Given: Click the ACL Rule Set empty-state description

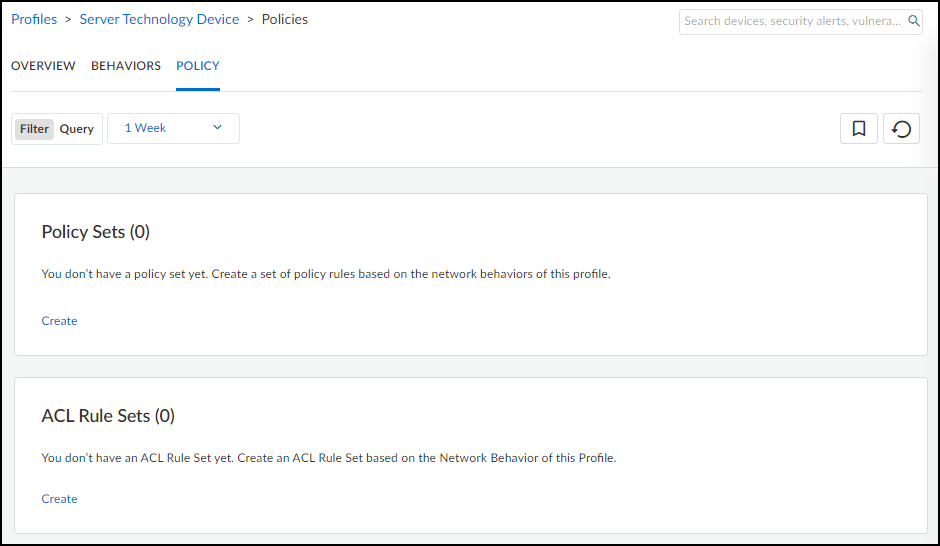Looking at the screenshot, I should pos(328,458).
